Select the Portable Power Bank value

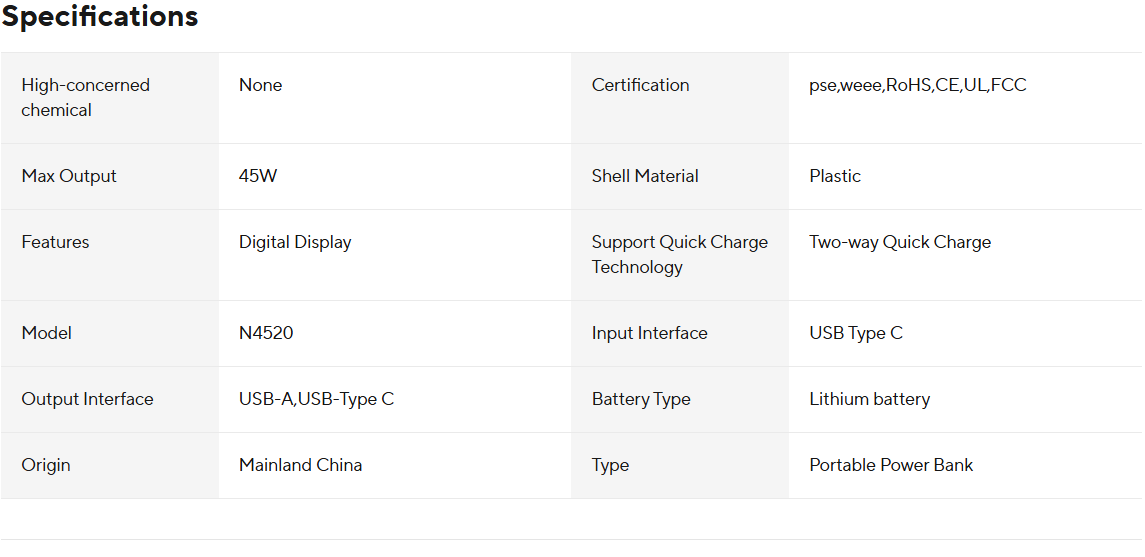pos(891,465)
